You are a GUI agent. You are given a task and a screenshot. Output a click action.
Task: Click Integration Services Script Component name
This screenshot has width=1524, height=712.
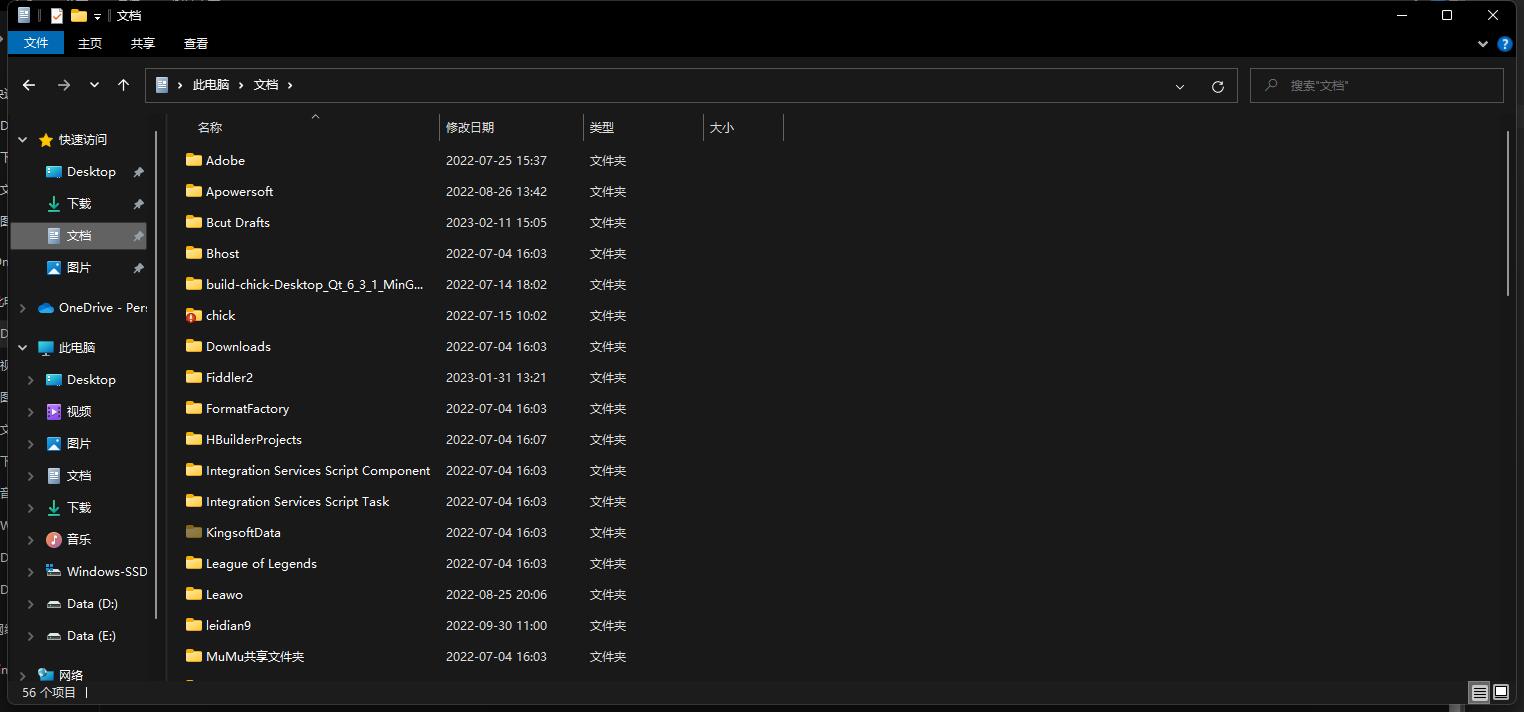318,471
